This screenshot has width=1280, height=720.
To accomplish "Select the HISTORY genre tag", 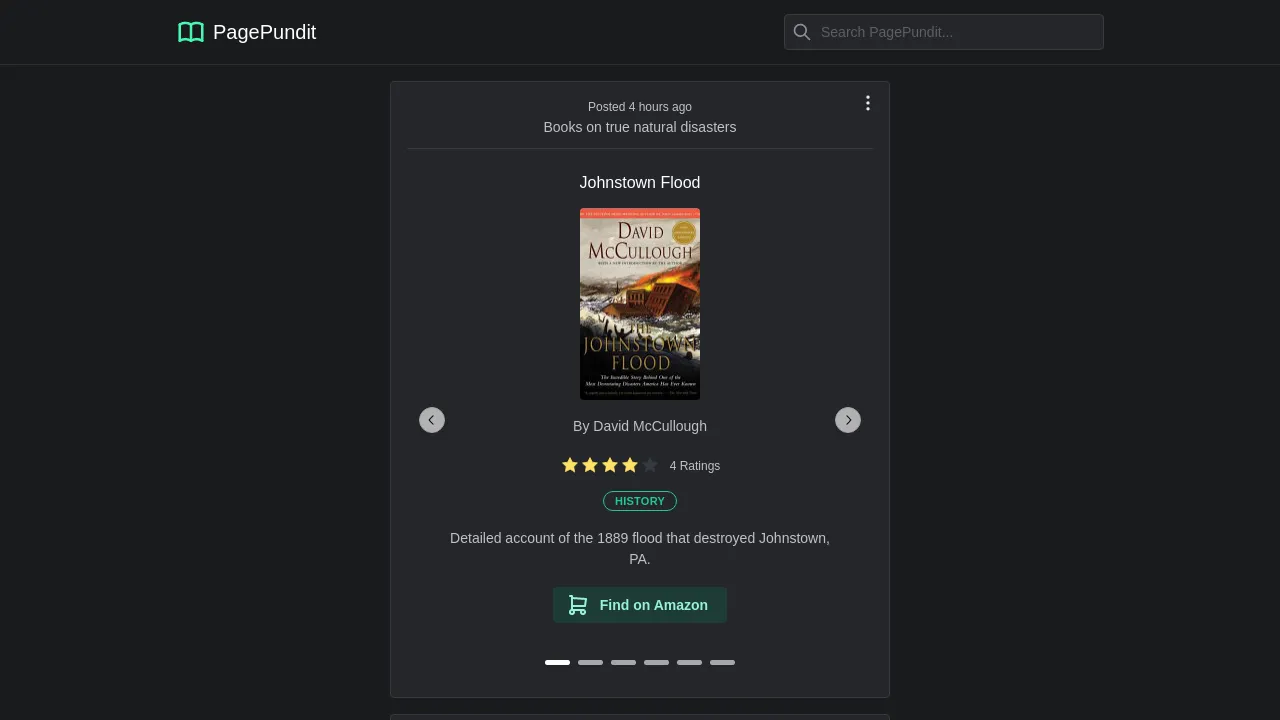I will click(x=640, y=501).
